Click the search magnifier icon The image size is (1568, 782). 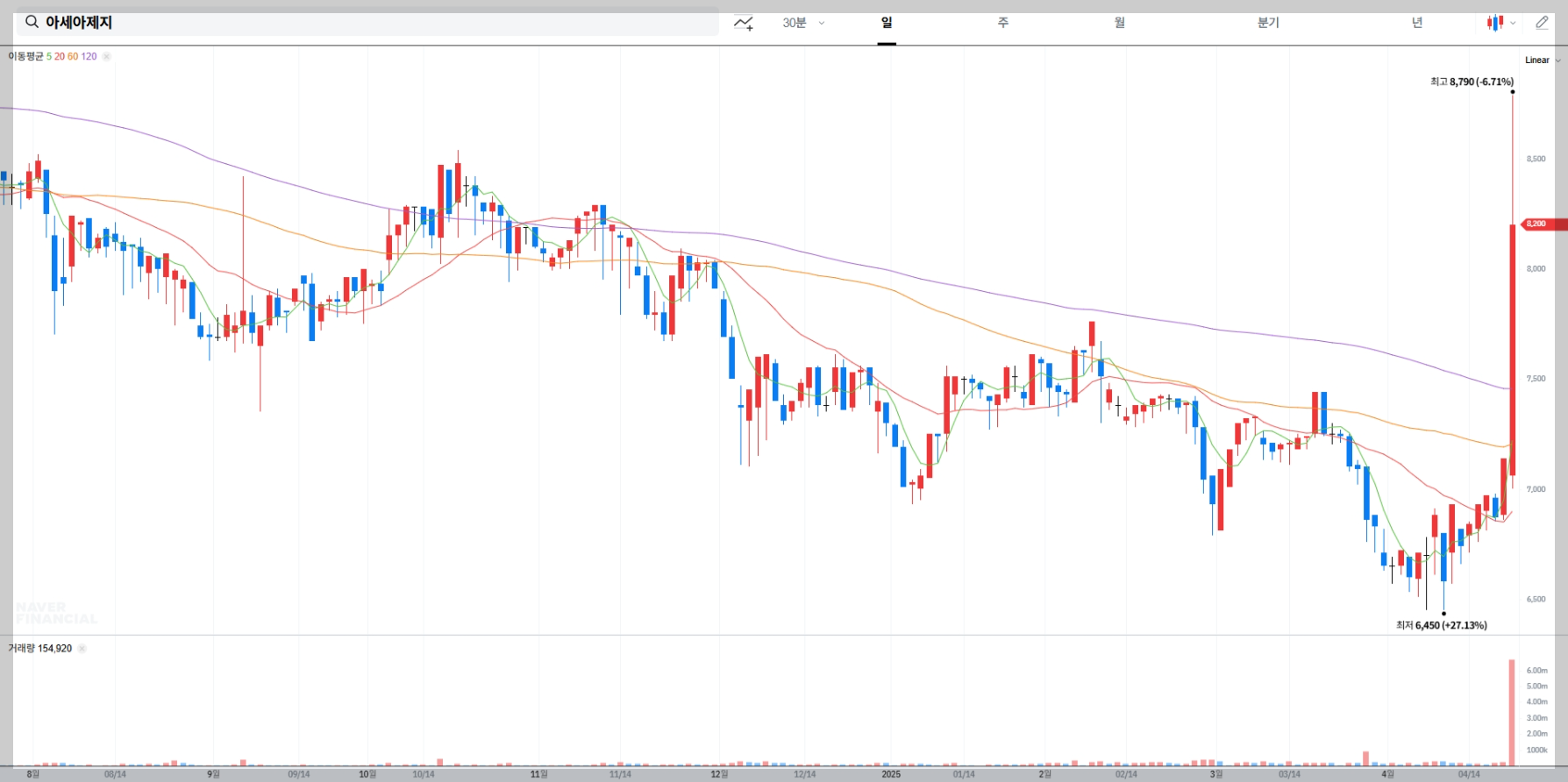32,22
